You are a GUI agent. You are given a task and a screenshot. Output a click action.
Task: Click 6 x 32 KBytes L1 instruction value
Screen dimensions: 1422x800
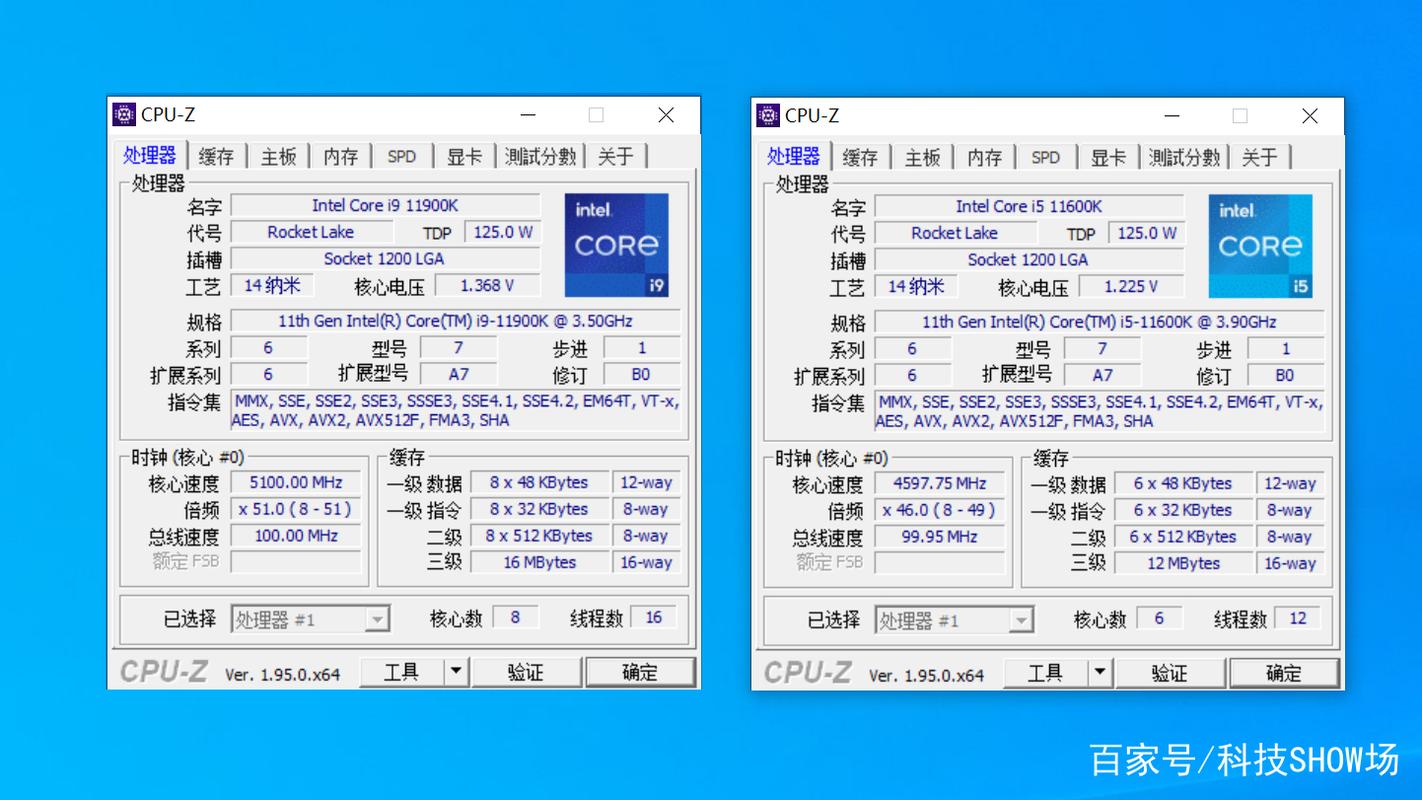tap(1184, 510)
